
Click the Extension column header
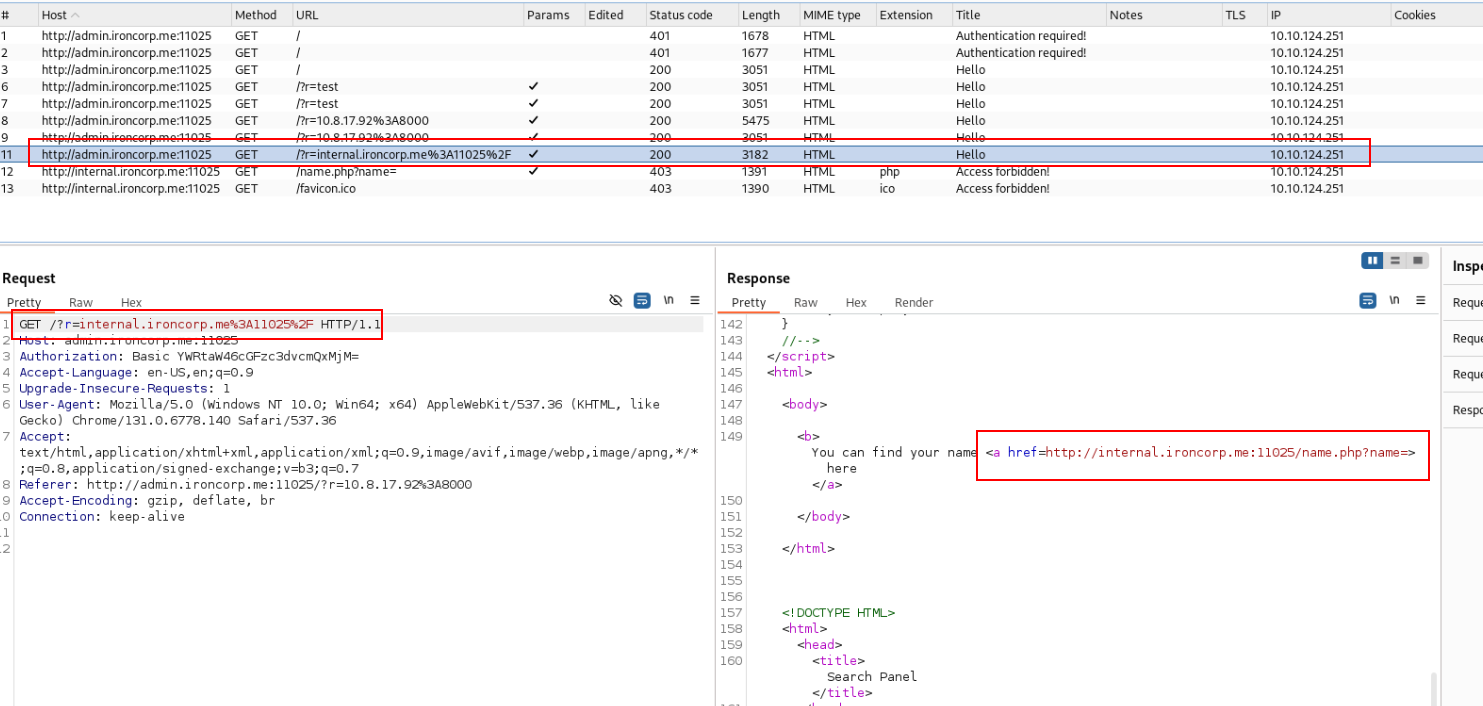[912, 15]
